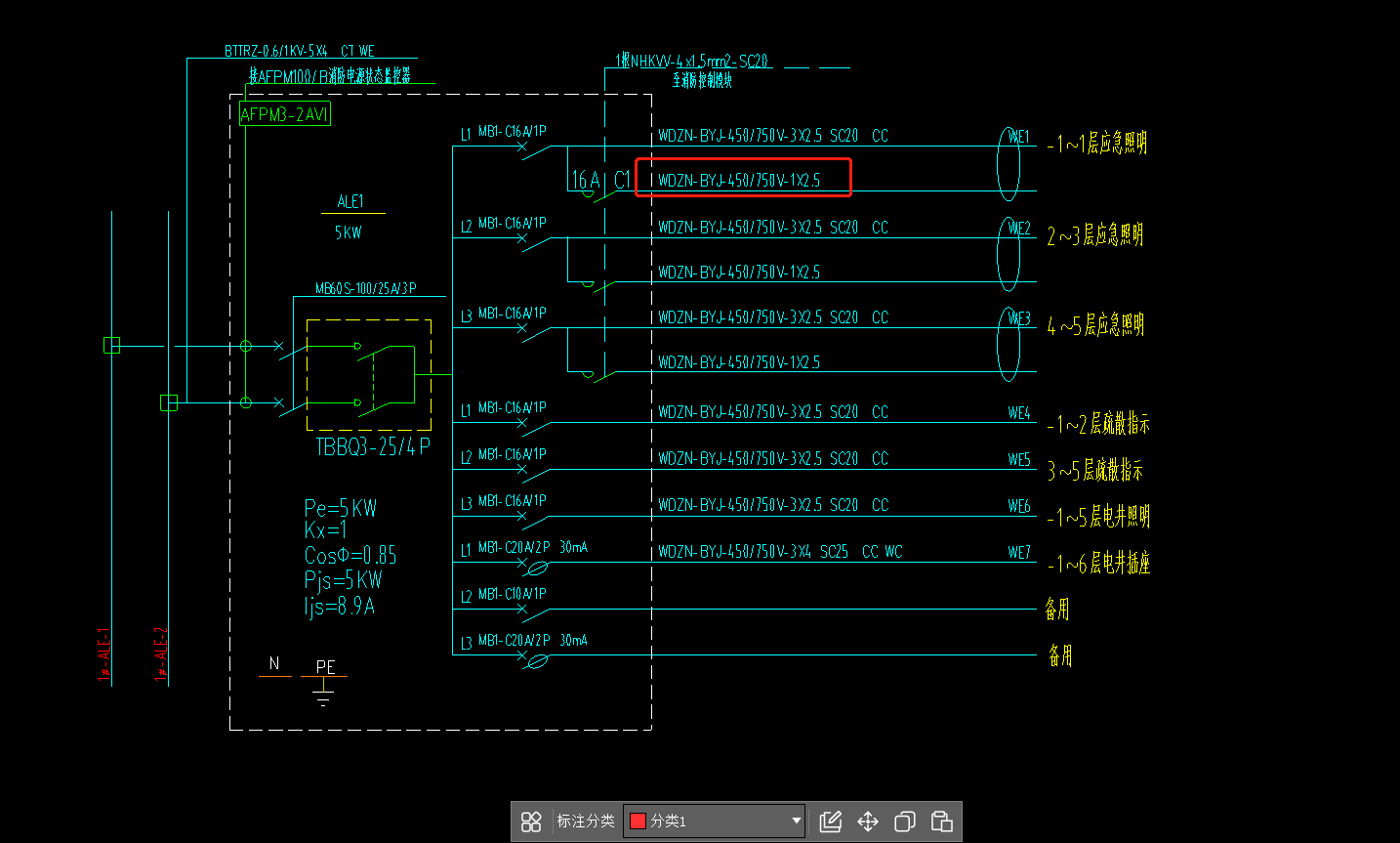The width and height of the screenshot is (1400, 843).
Task: Click the 5KW text under ALE1
Action: 349,232
